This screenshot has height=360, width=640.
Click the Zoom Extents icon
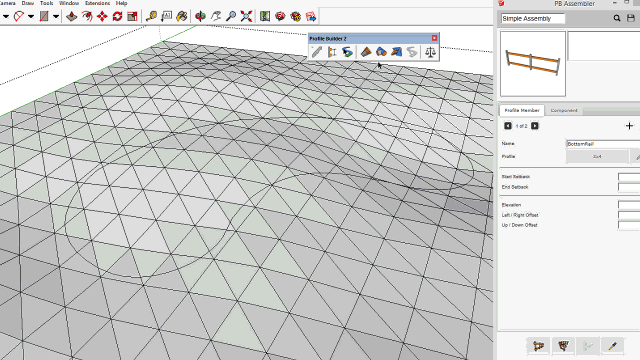click(246, 16)
